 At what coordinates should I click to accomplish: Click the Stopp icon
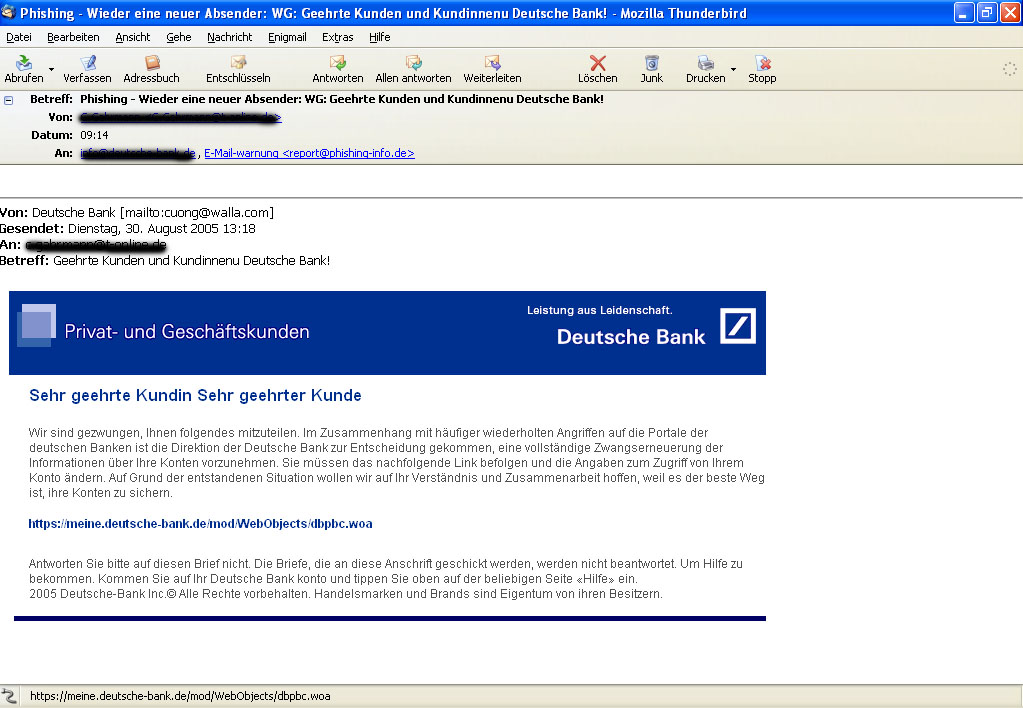click(x=762, y=63)
